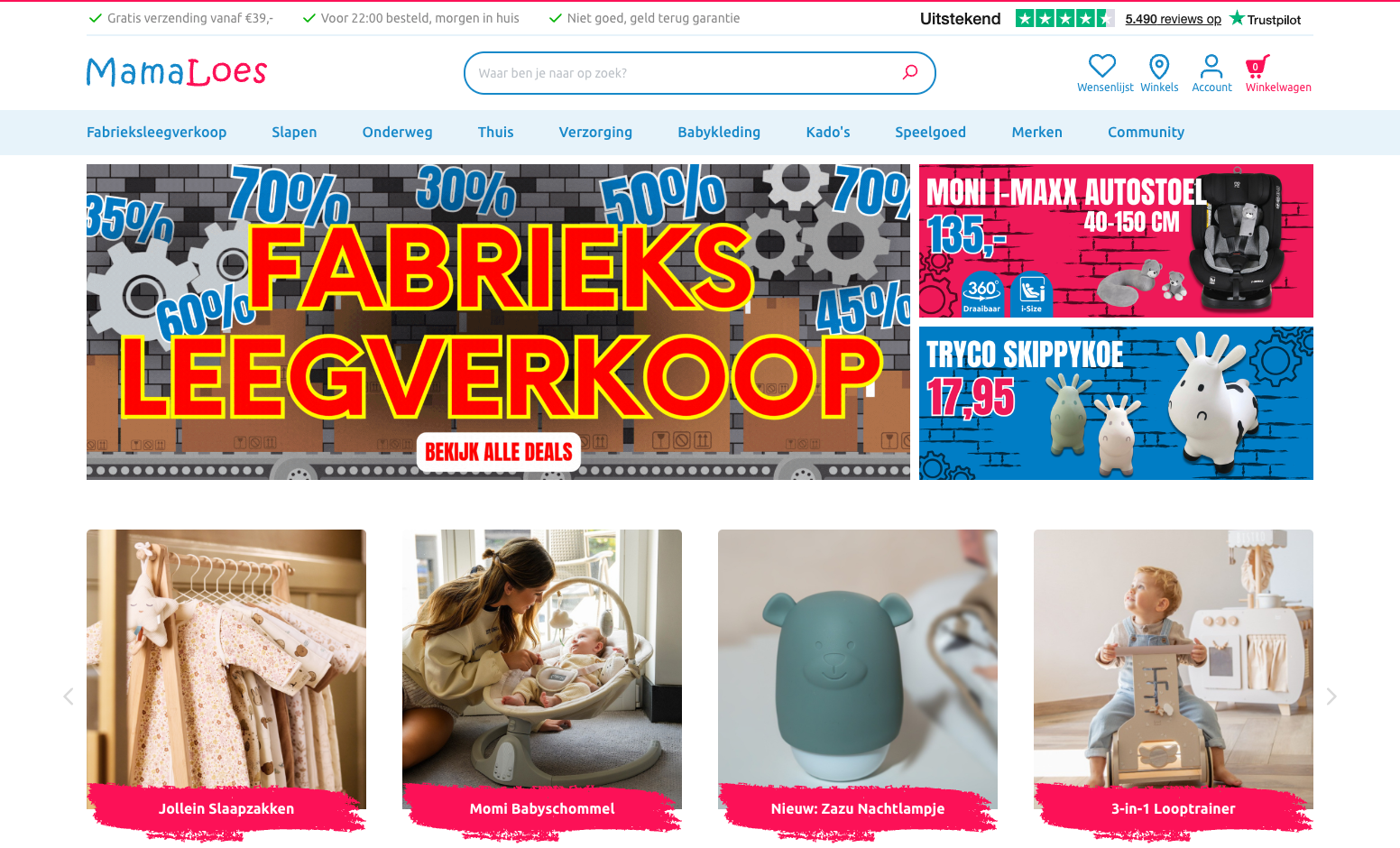Click the Trustpilot star rating icon

[x=1064, y=18]
